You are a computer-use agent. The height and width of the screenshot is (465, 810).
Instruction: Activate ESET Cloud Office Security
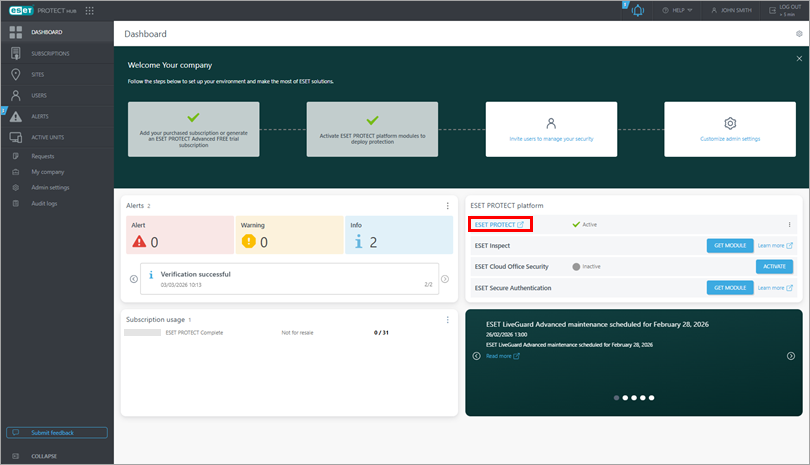tap(774, 266)
